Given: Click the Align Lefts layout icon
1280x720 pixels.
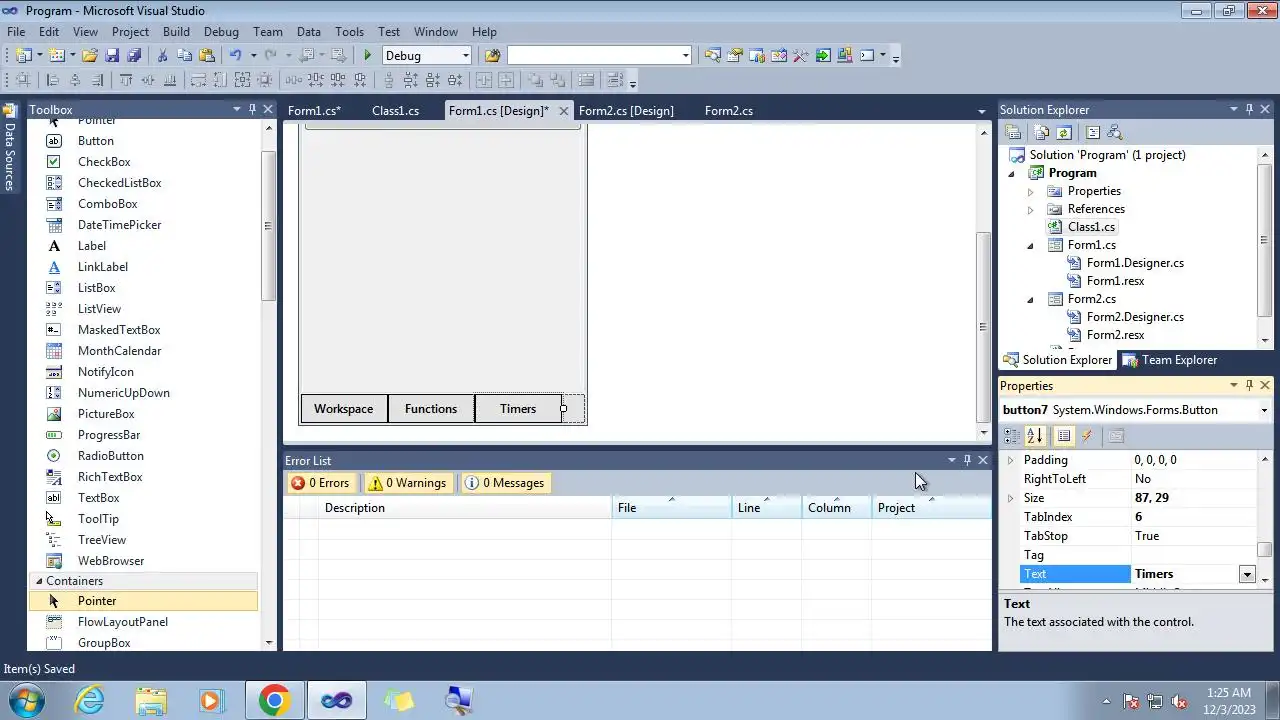Looking at the screenshot, I should click(52, 80).
